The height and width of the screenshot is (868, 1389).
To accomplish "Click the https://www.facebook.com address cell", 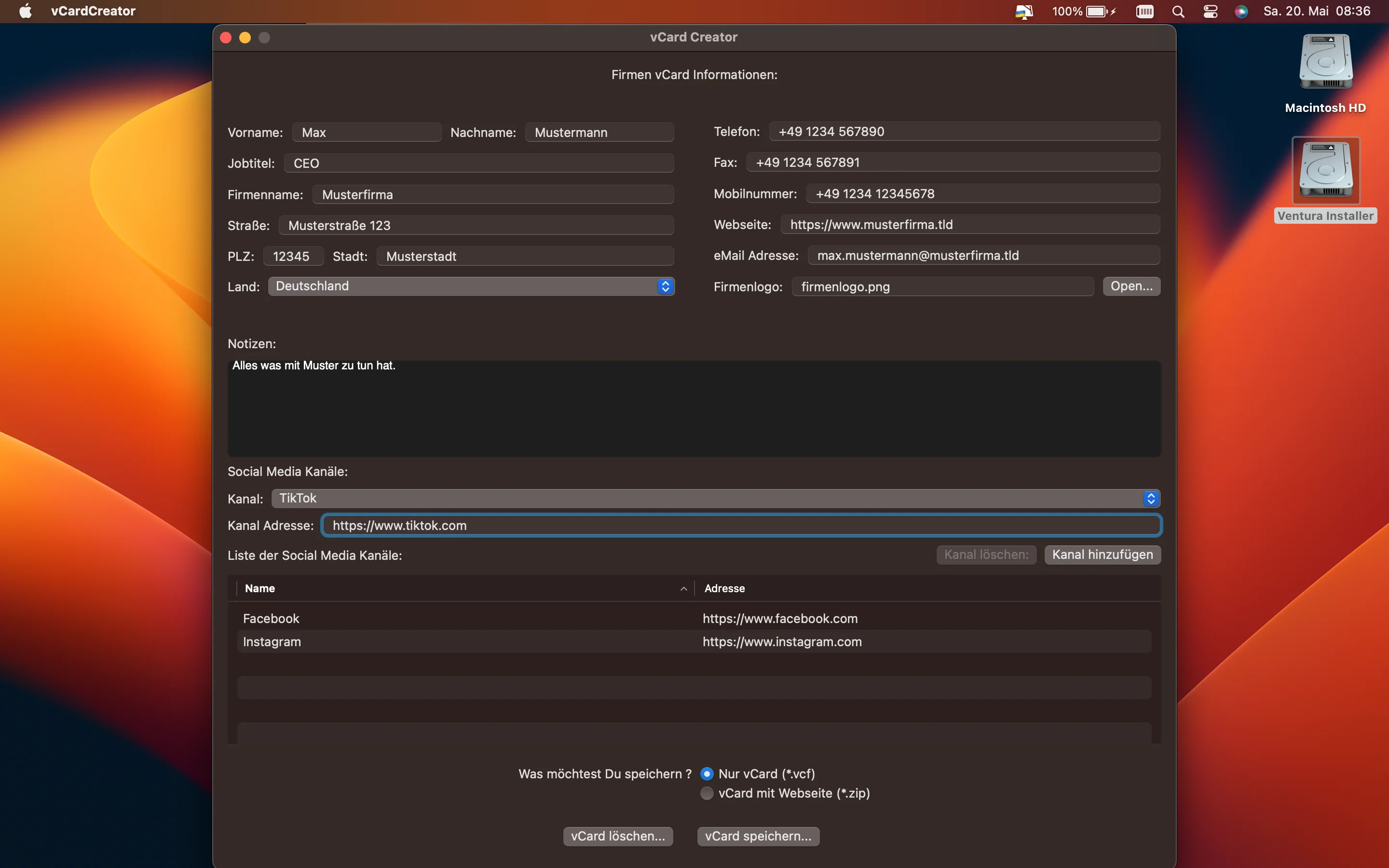I will pos(780,618).
